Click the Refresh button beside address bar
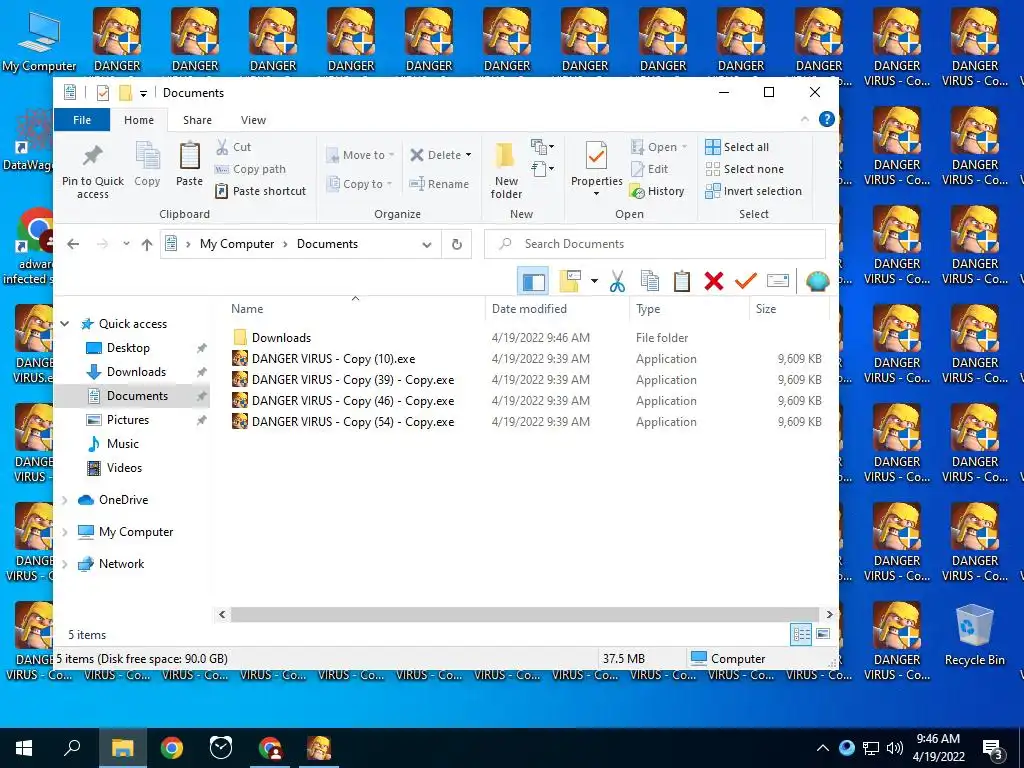This screenshot has width=1024, height=768. (457, 244)
